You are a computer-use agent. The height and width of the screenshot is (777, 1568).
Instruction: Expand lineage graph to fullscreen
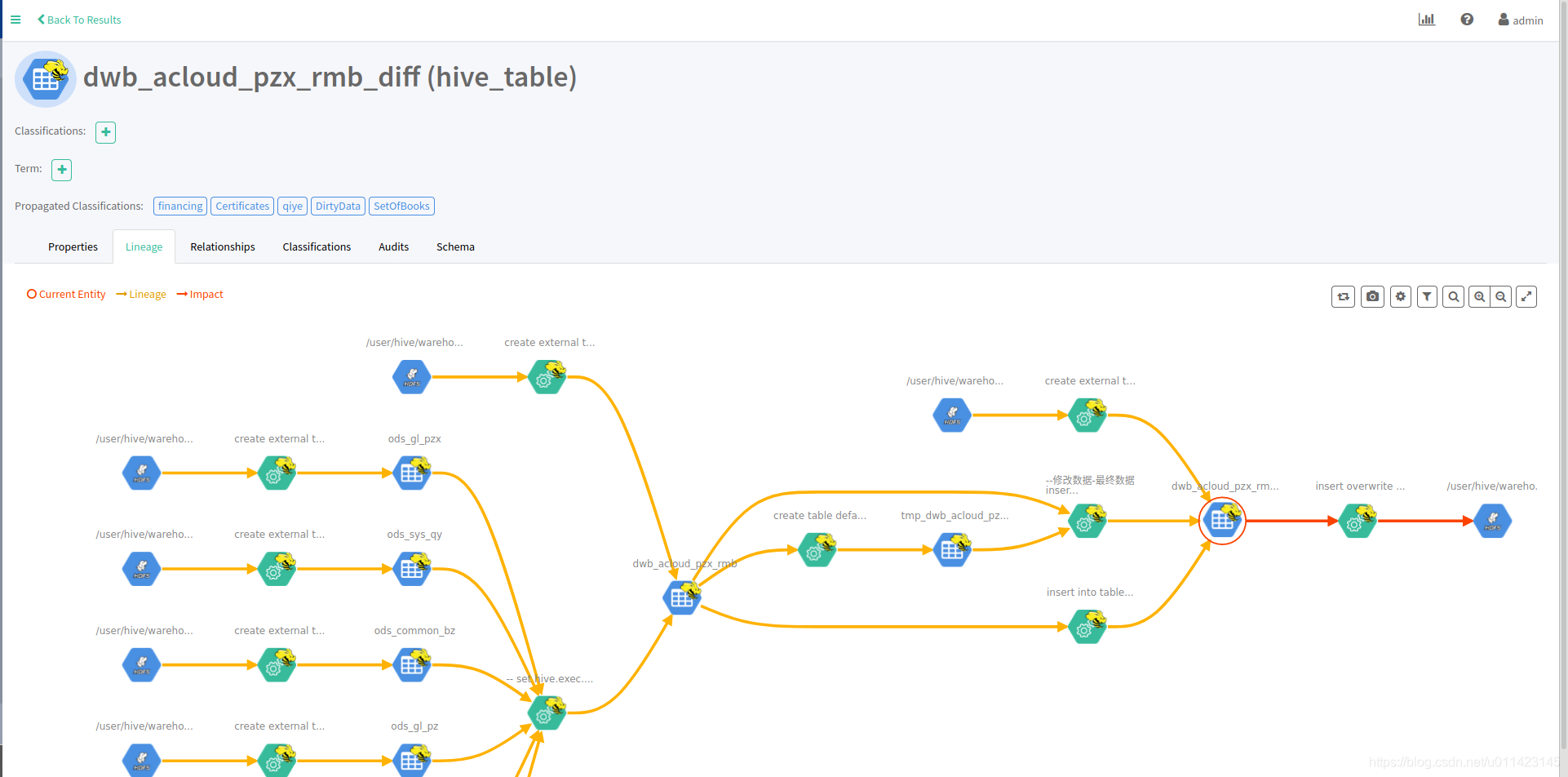point(1526,297)
